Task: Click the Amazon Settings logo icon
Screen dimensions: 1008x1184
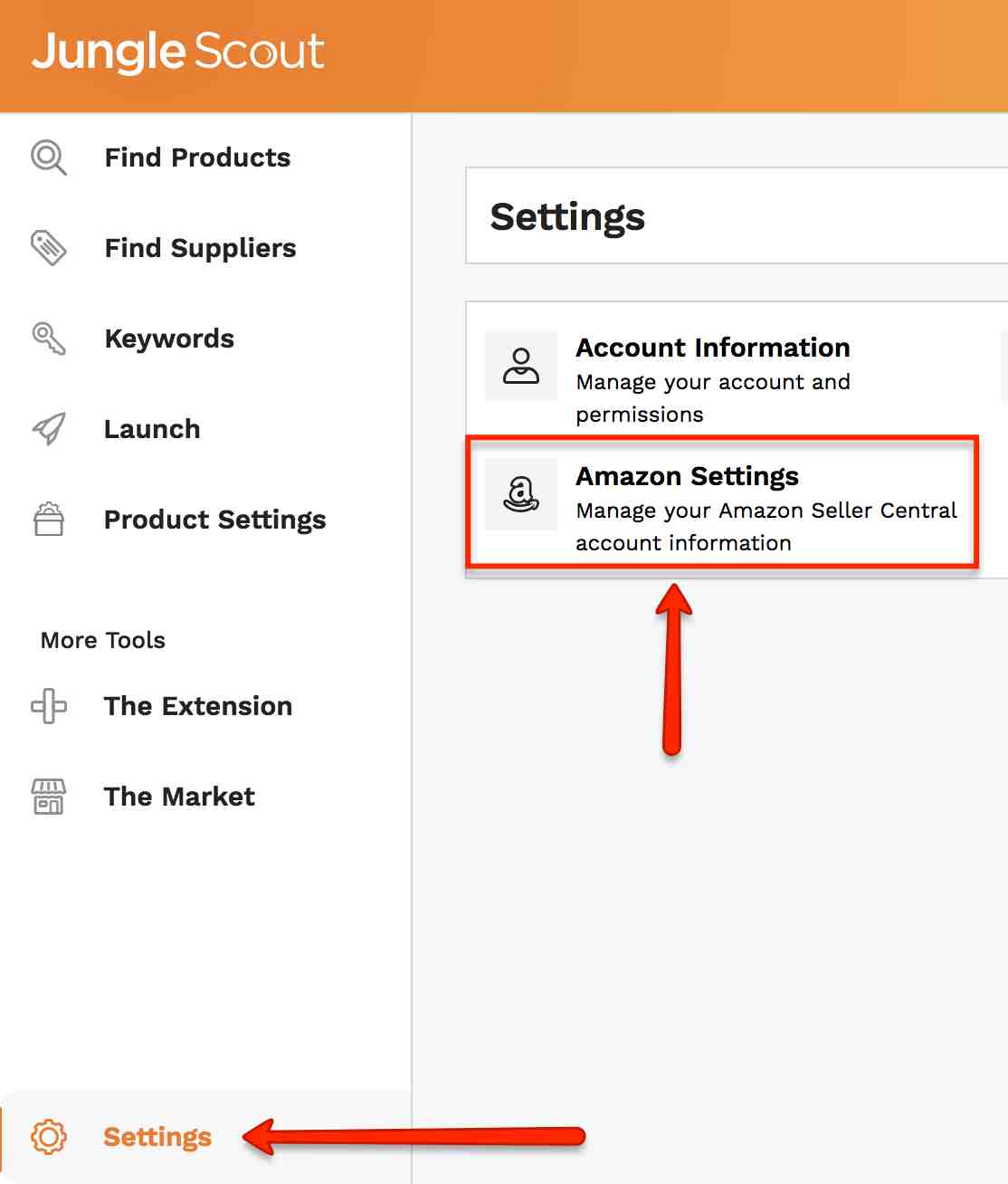Action: click(521, 494)
